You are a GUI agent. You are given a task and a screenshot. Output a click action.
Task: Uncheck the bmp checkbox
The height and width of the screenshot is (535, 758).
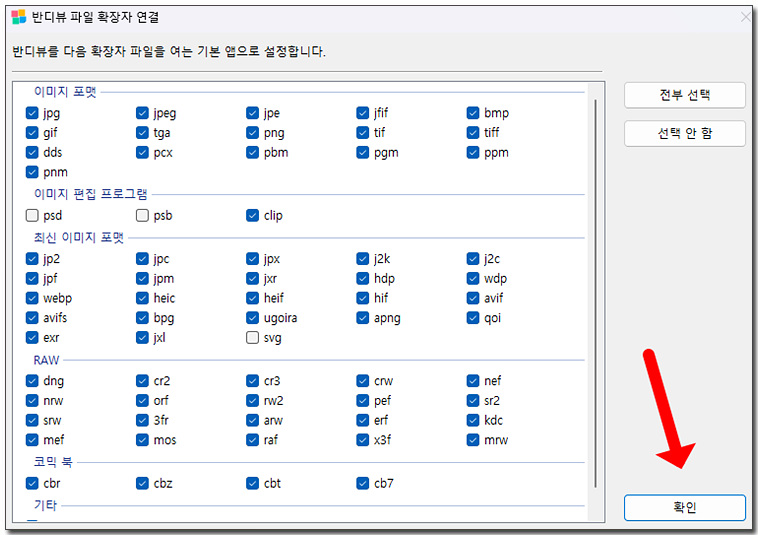(x=473, y=113)
